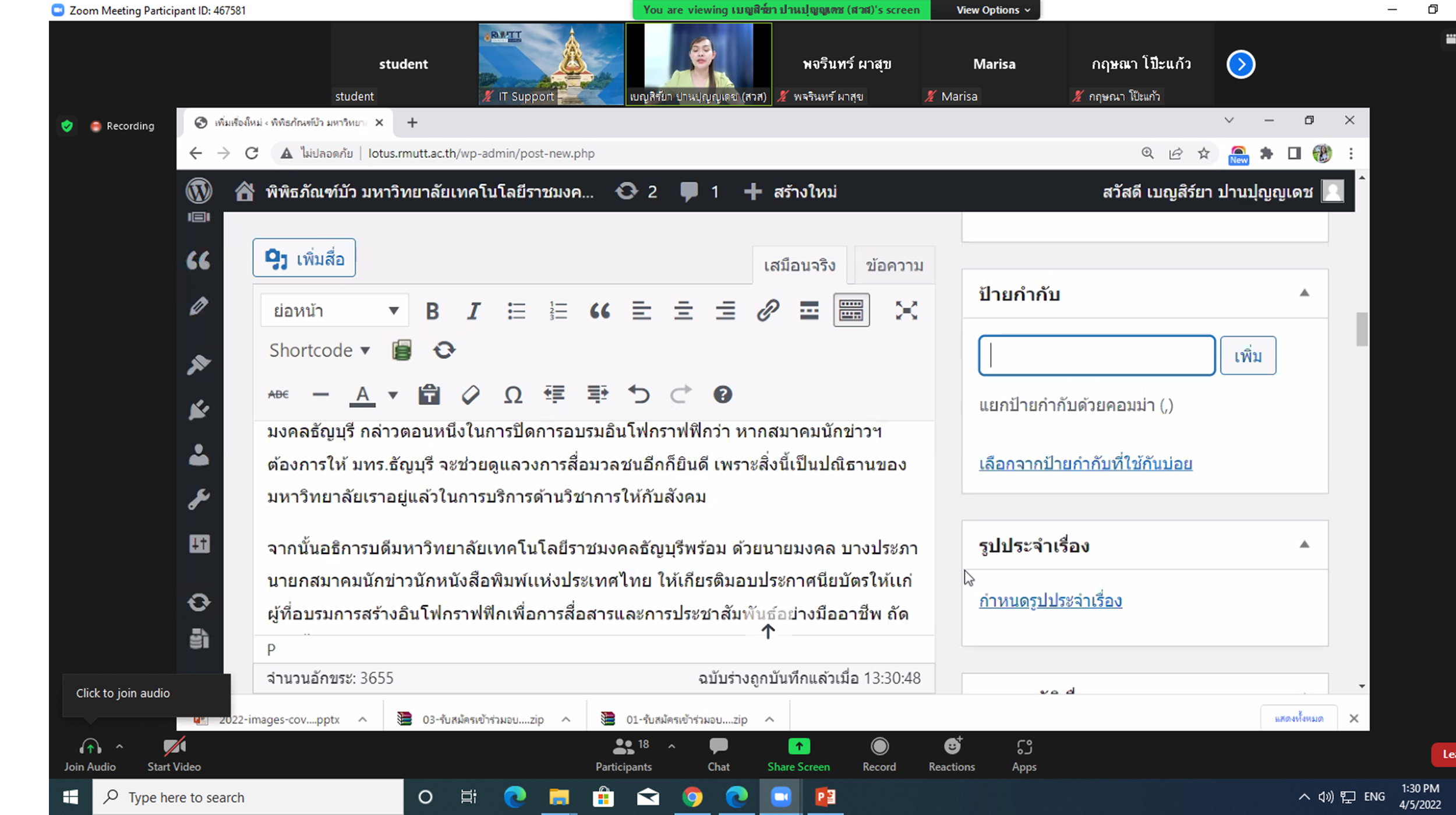Center align the text
The height and width of the screenshot is (815, 1456).
[683, 311]
